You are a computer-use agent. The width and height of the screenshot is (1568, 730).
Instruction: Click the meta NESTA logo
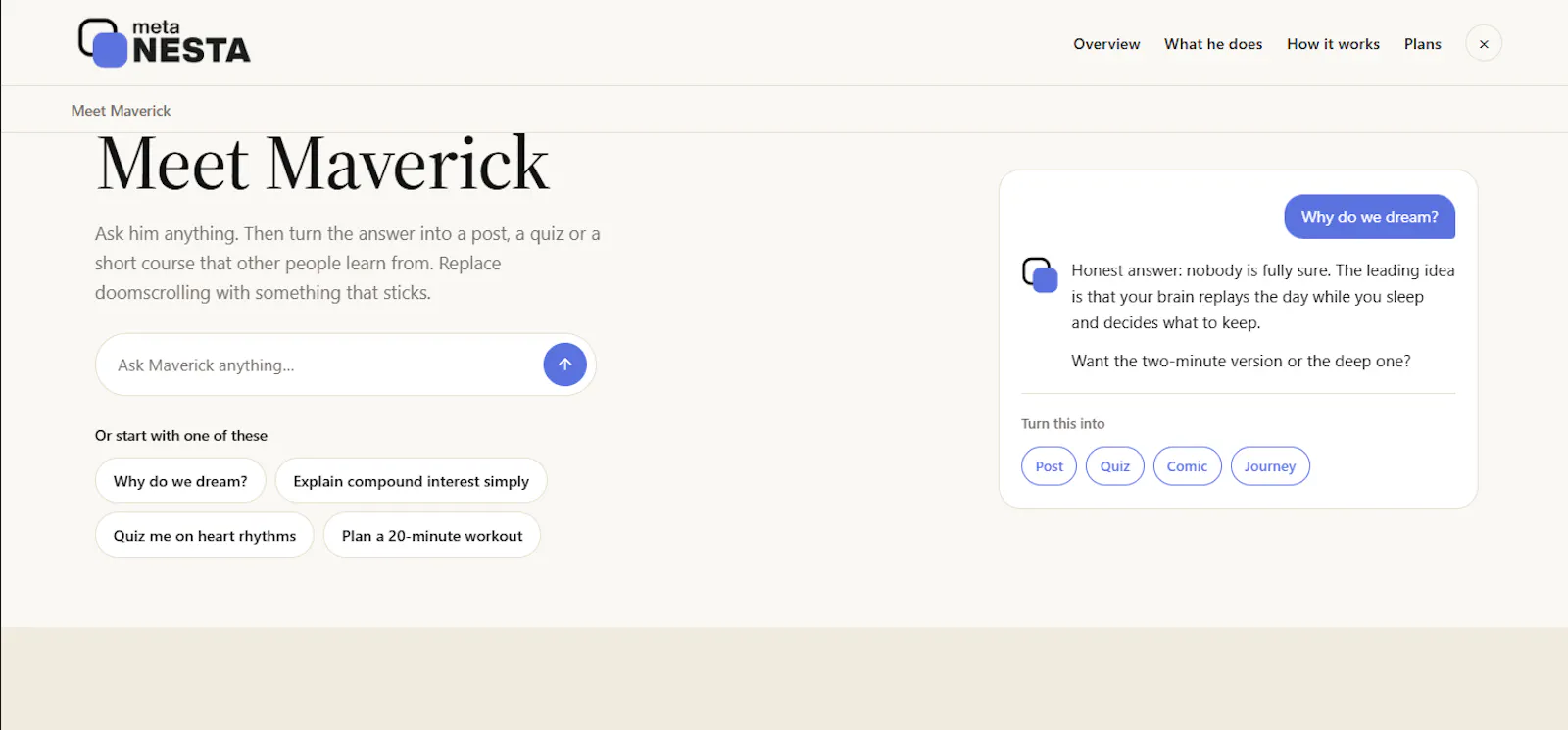[x=165, y=42]
